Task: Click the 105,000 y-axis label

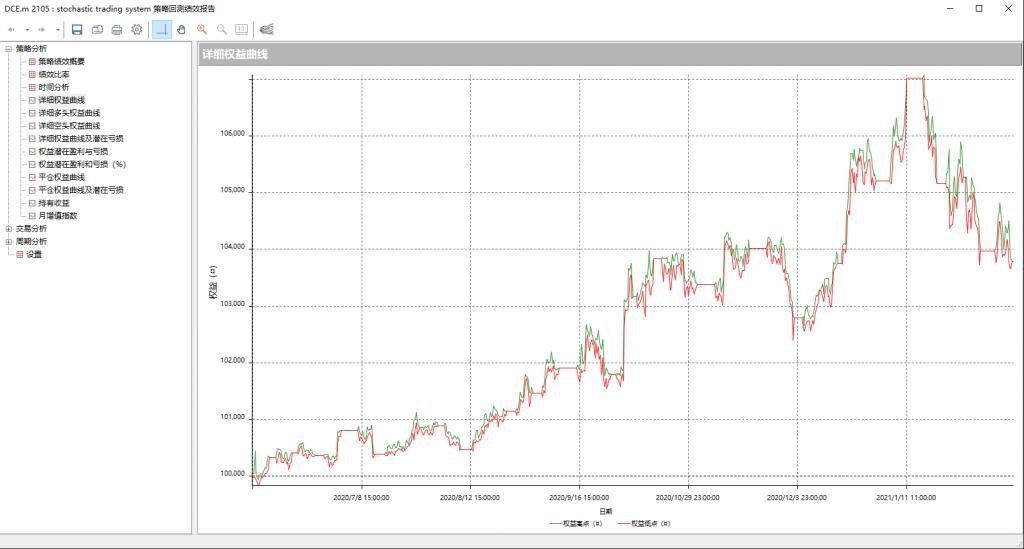Action: 232,191
